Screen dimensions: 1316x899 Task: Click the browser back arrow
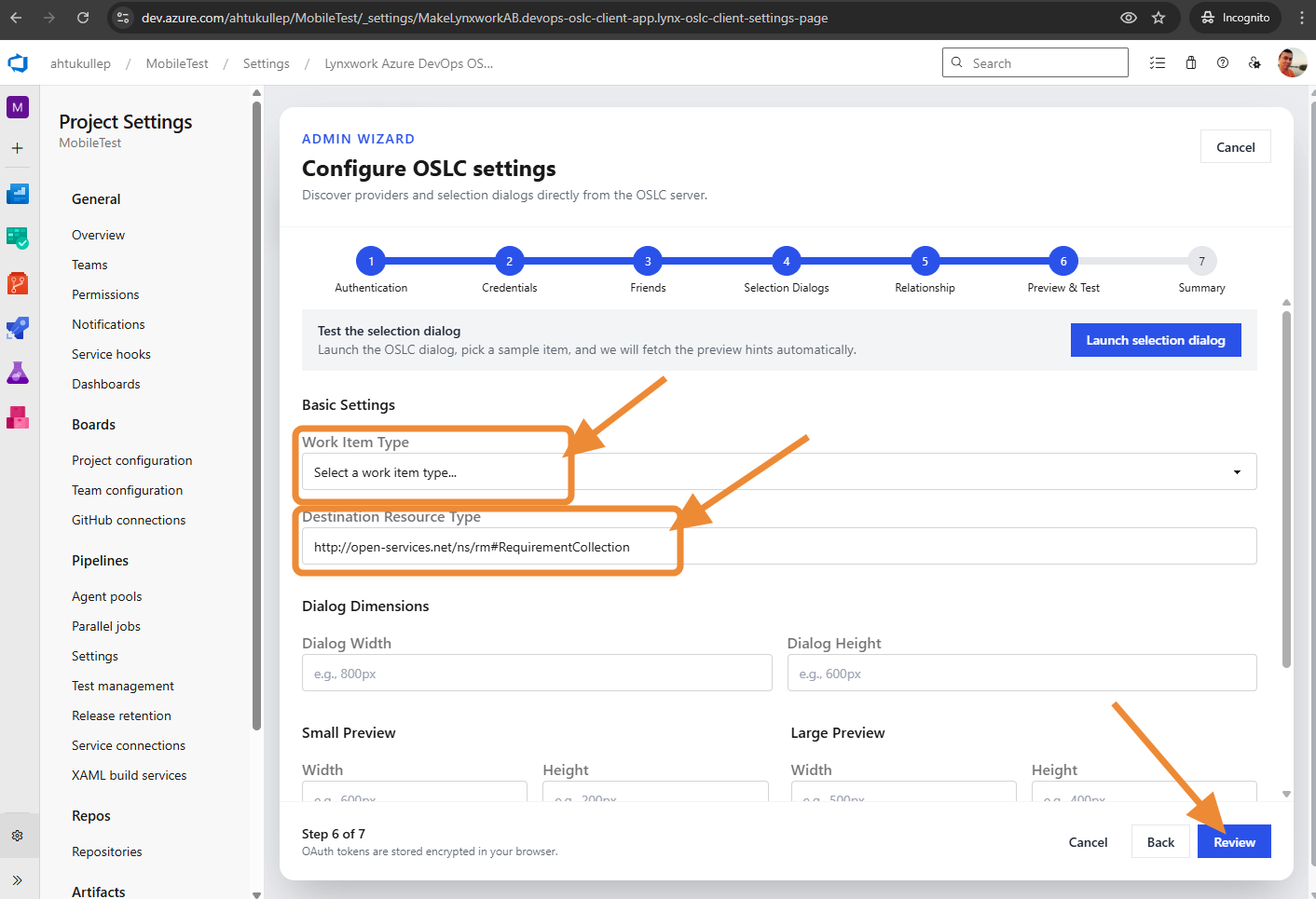[x=16, y=18]
